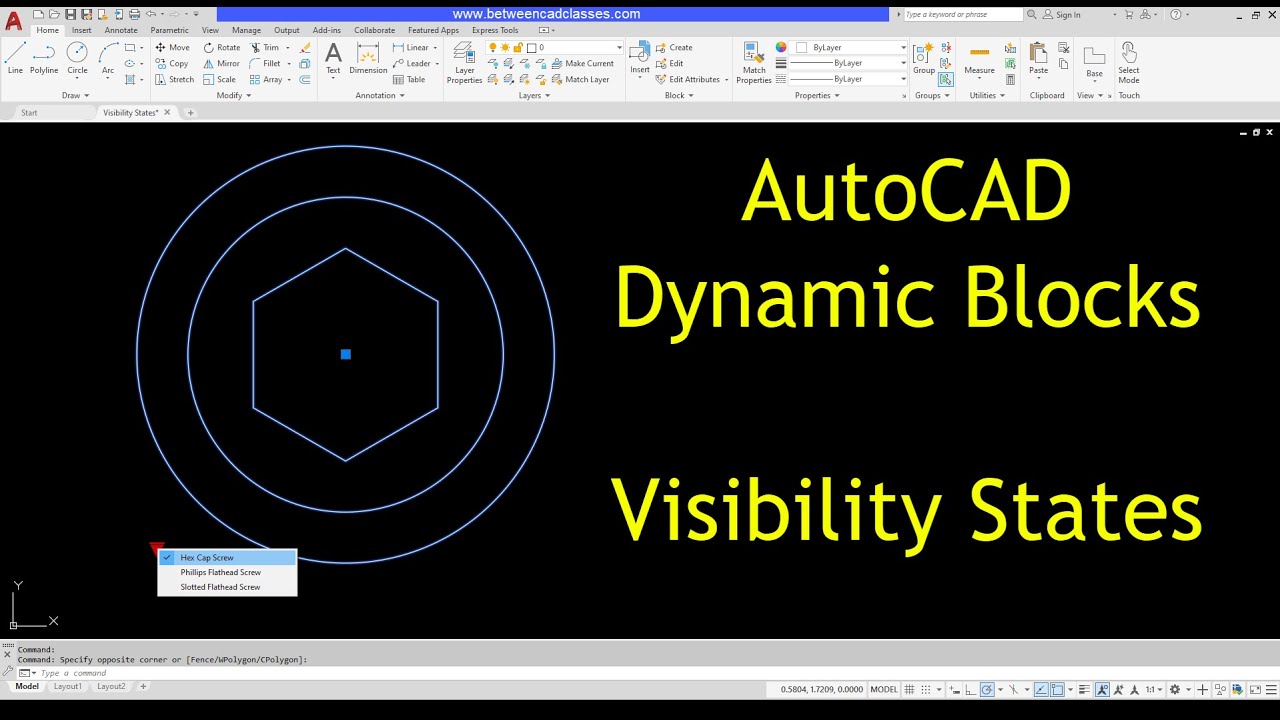Click the blue center grip of block

pyautogui.click(x=345, y=354)
